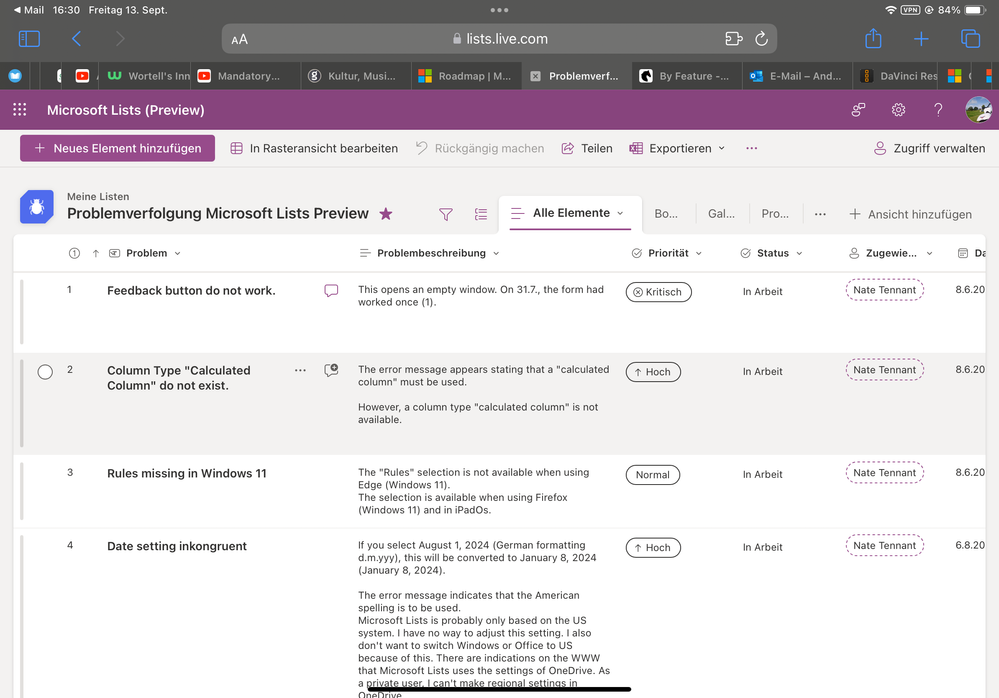This screenshot has width=999, height=698.
Task: Open the Problembeschreibung column menu
Action: point(430,253)
